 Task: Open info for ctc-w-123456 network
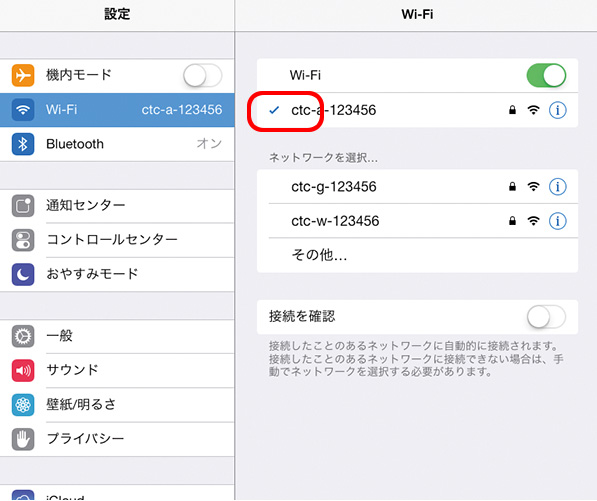557,221
